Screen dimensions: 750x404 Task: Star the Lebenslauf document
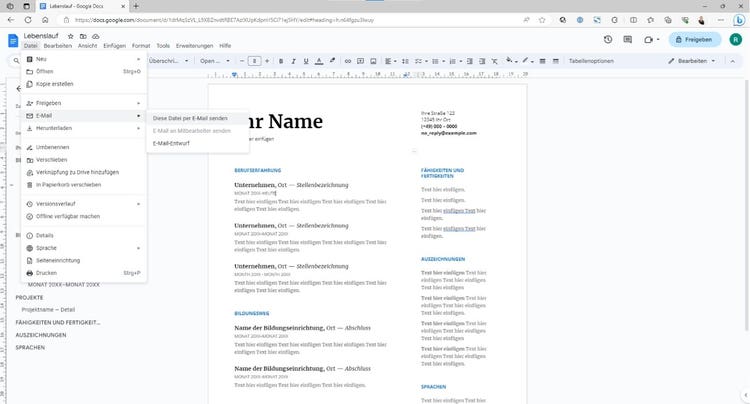(x=70, y=36)
